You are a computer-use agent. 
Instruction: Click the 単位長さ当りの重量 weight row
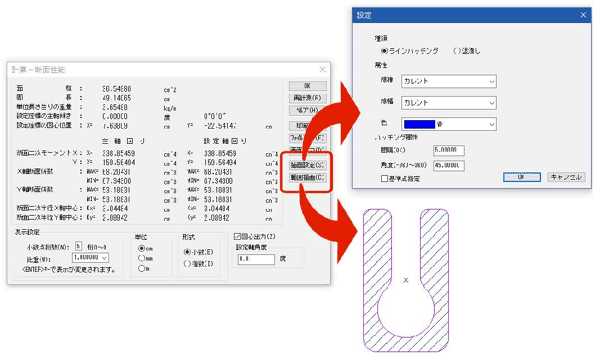pos(96,108)
